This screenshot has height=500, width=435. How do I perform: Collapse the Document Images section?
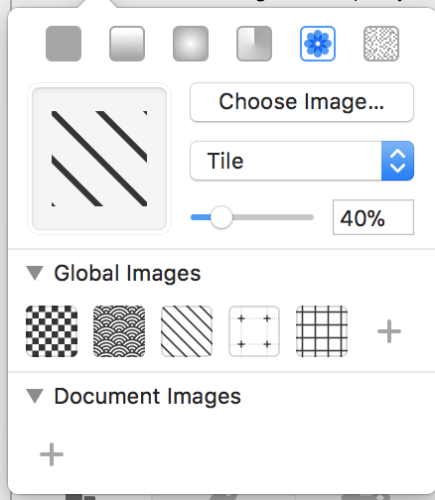click(x=35, y=396)
